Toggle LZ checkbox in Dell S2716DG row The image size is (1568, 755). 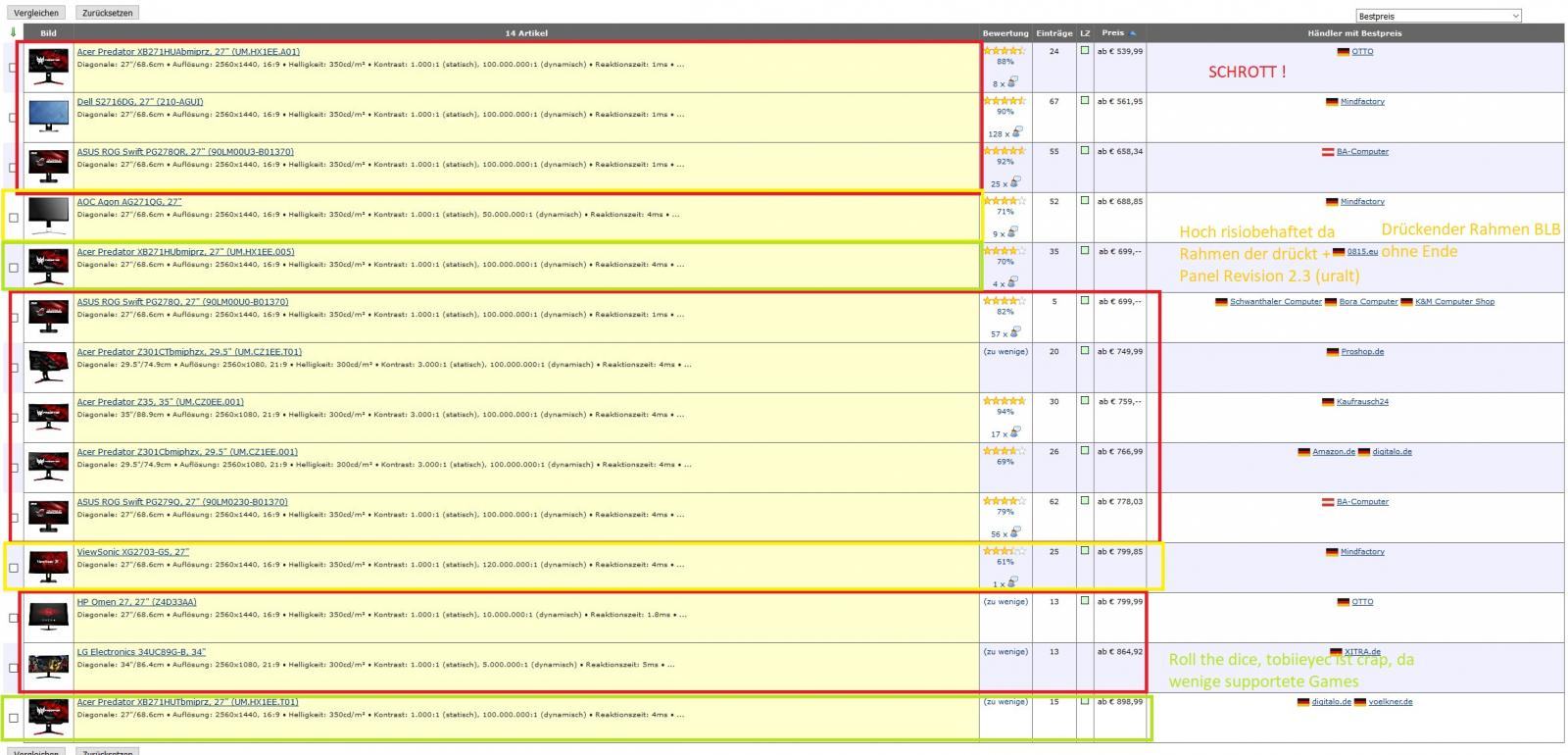1085,100
